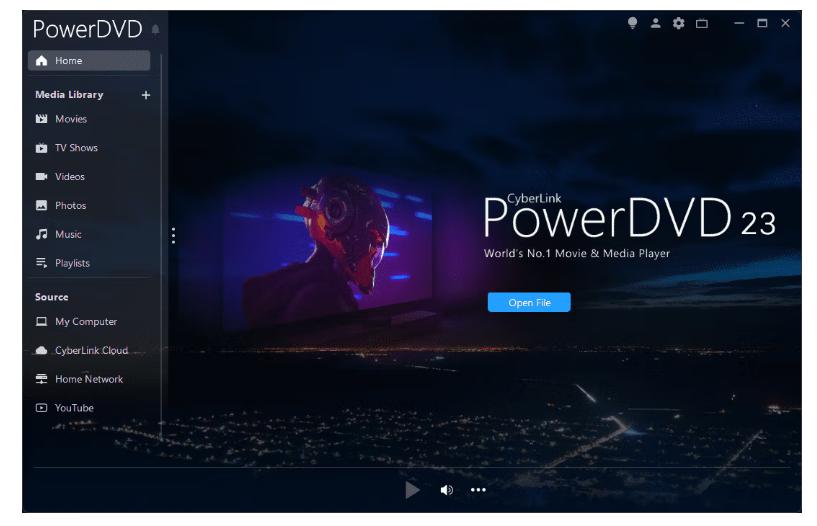Browse the Photos library

pos(70,206)
